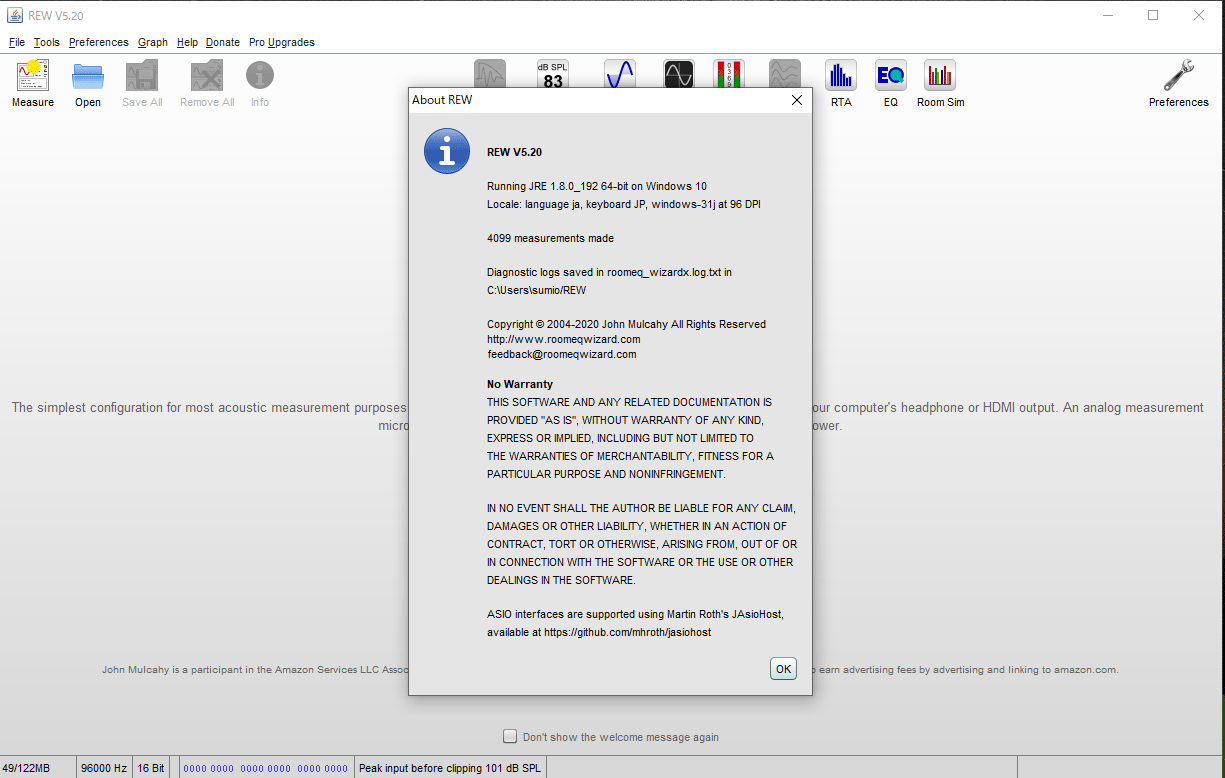Click the http://www.roomeqwizard.com address
This screenshot has width=1225, height=778.
[564, 339]
